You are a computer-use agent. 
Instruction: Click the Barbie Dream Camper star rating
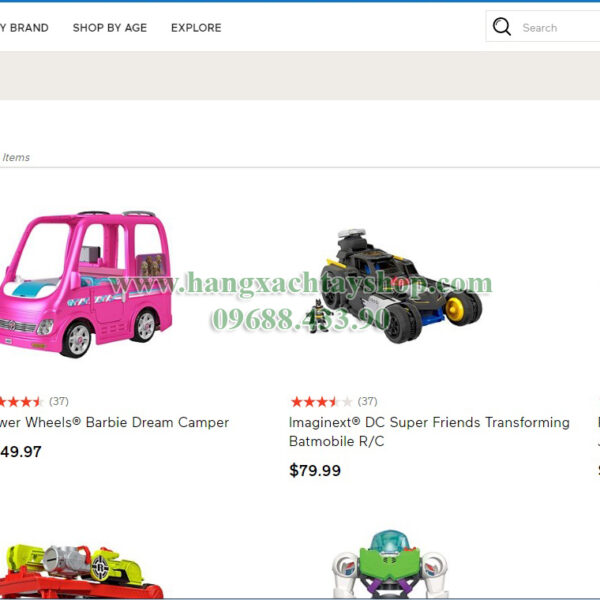pos(21,402)
